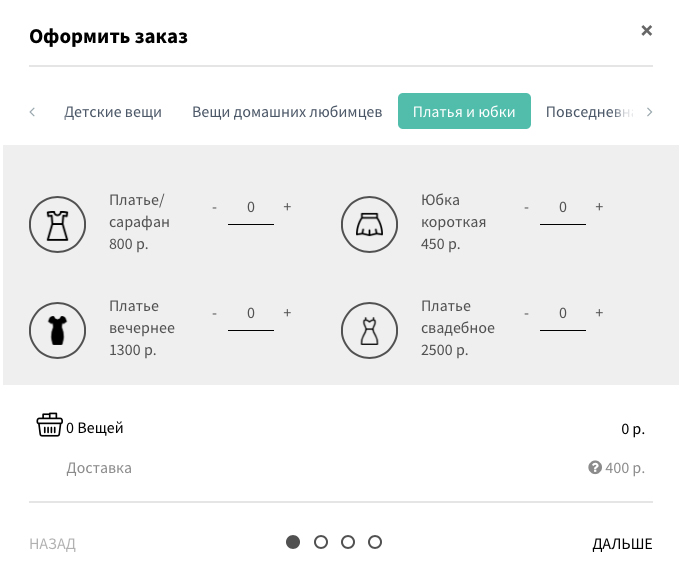Screen dimensions: 682x576
Task: Select the fourth step pagination dot
Action: click(x=375, y=542)
